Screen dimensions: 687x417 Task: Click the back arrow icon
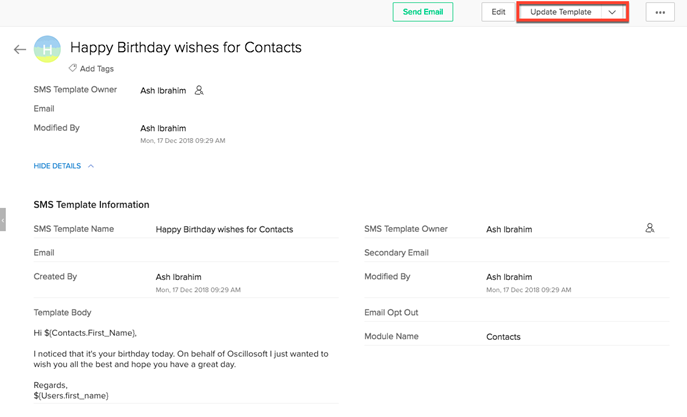20,49
